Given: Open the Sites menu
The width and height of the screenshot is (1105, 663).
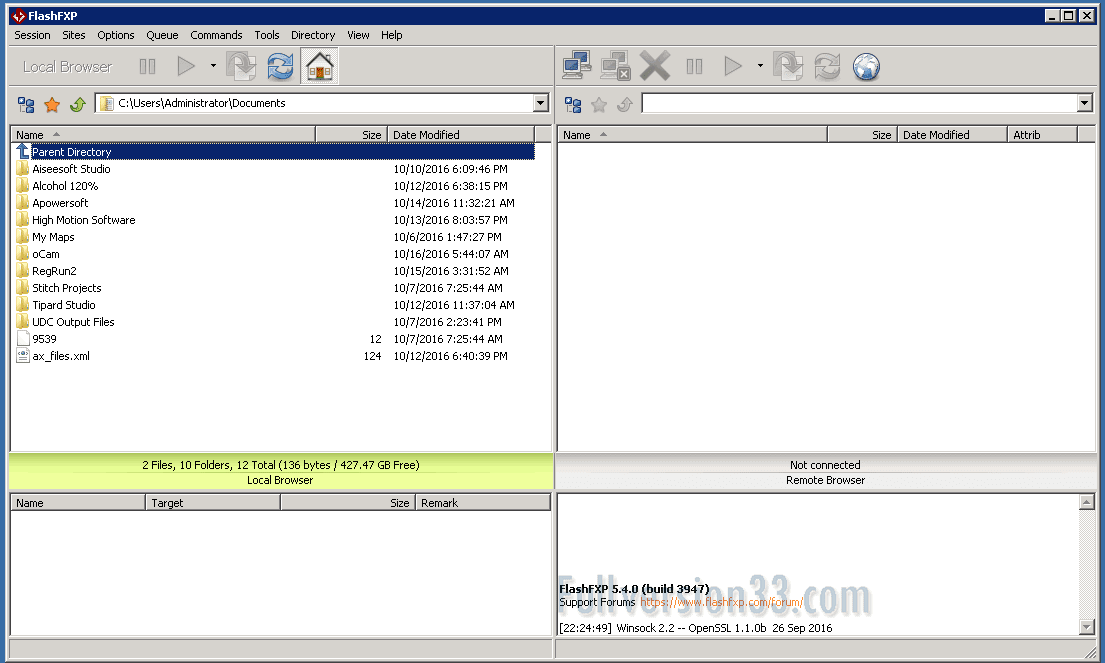Looking at the screenshot, I should pyautogui.click(x=73, y=35).
